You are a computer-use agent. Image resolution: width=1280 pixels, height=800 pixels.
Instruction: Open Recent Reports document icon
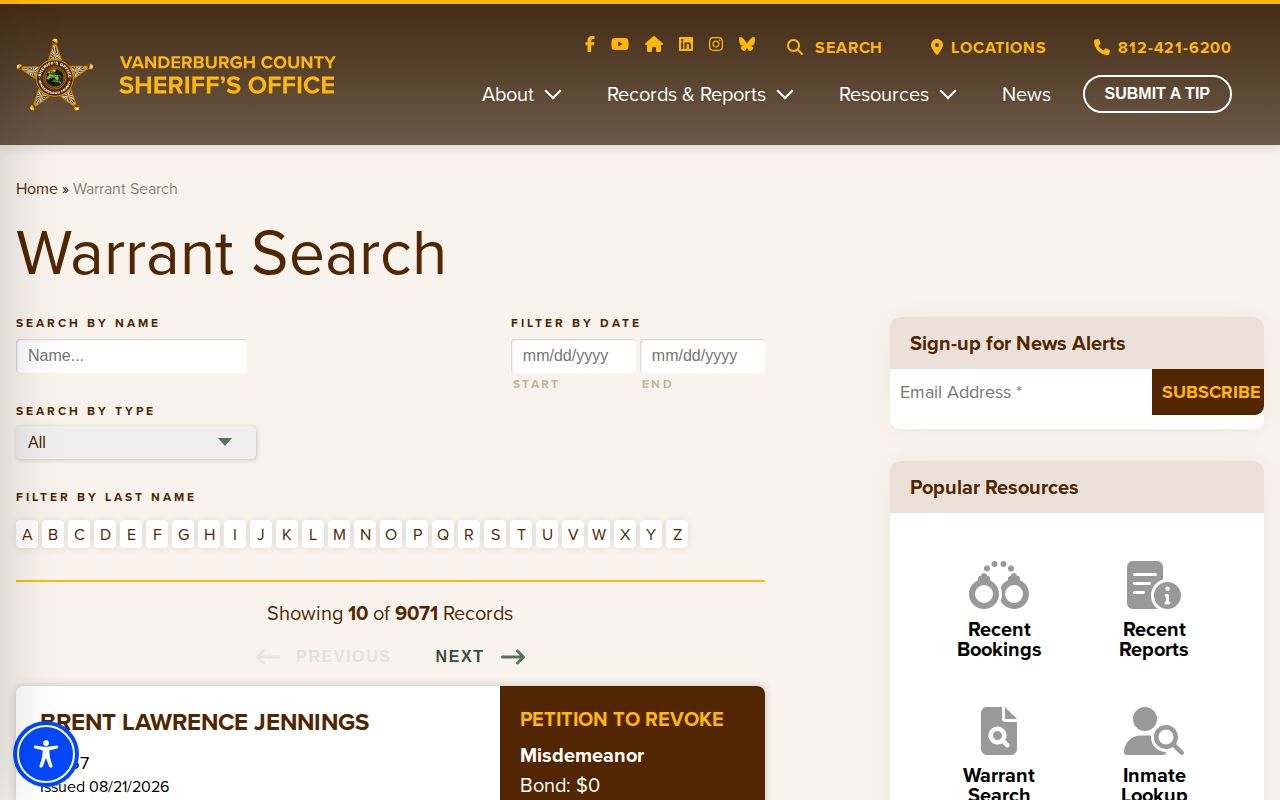point(1154,585)
